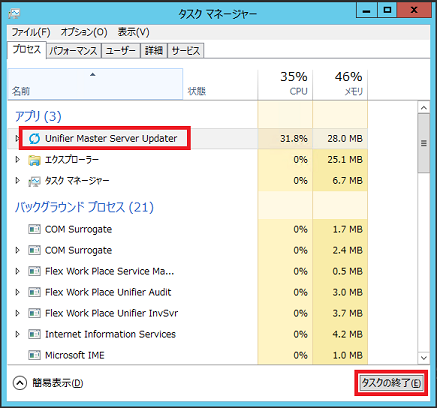Sort by the メモリ column header
437x408 pixels.
click(340, 84)
